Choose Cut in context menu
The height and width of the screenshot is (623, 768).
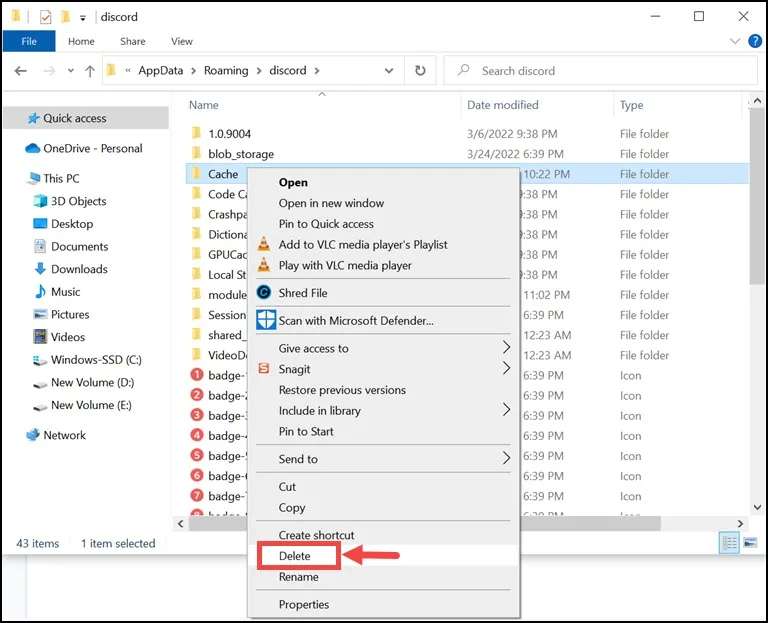(384, 486)
